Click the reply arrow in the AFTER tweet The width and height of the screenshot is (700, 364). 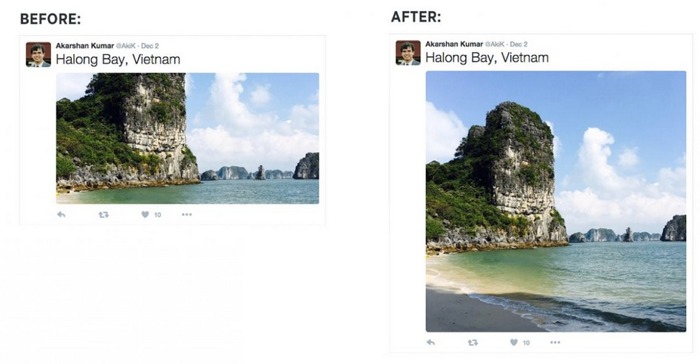[431, 343]
